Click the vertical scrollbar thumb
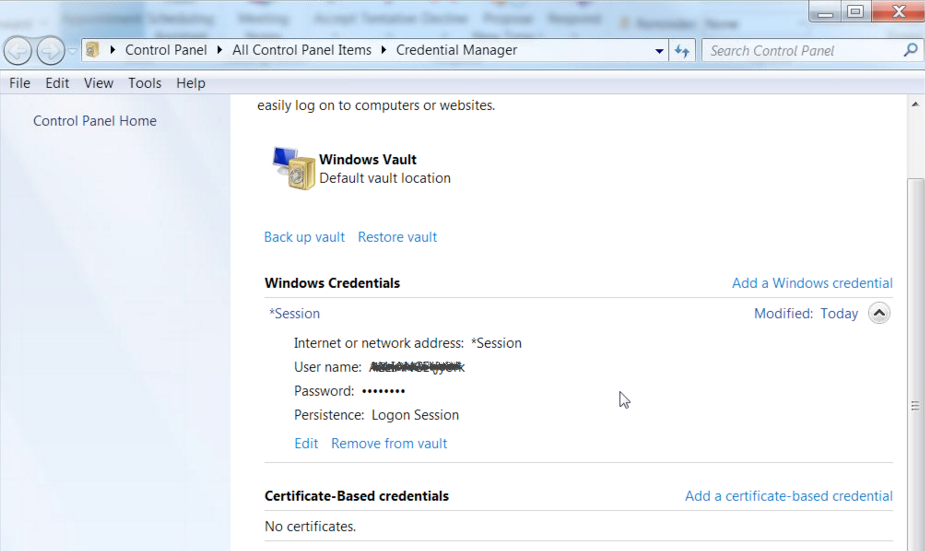This screenshot has height=551, width=925. click(914, 405)
